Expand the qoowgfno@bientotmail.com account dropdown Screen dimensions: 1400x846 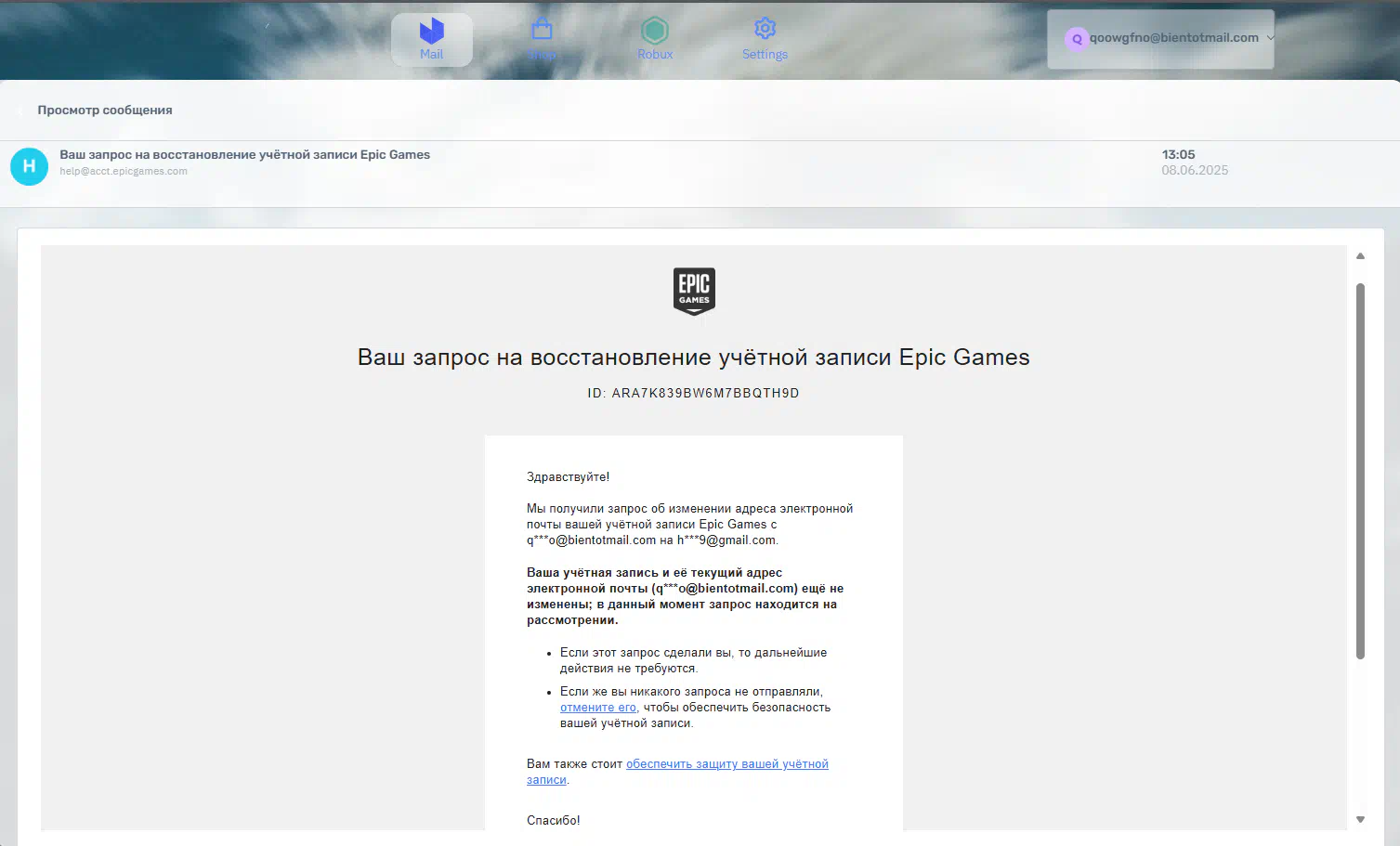point(1160,39)
